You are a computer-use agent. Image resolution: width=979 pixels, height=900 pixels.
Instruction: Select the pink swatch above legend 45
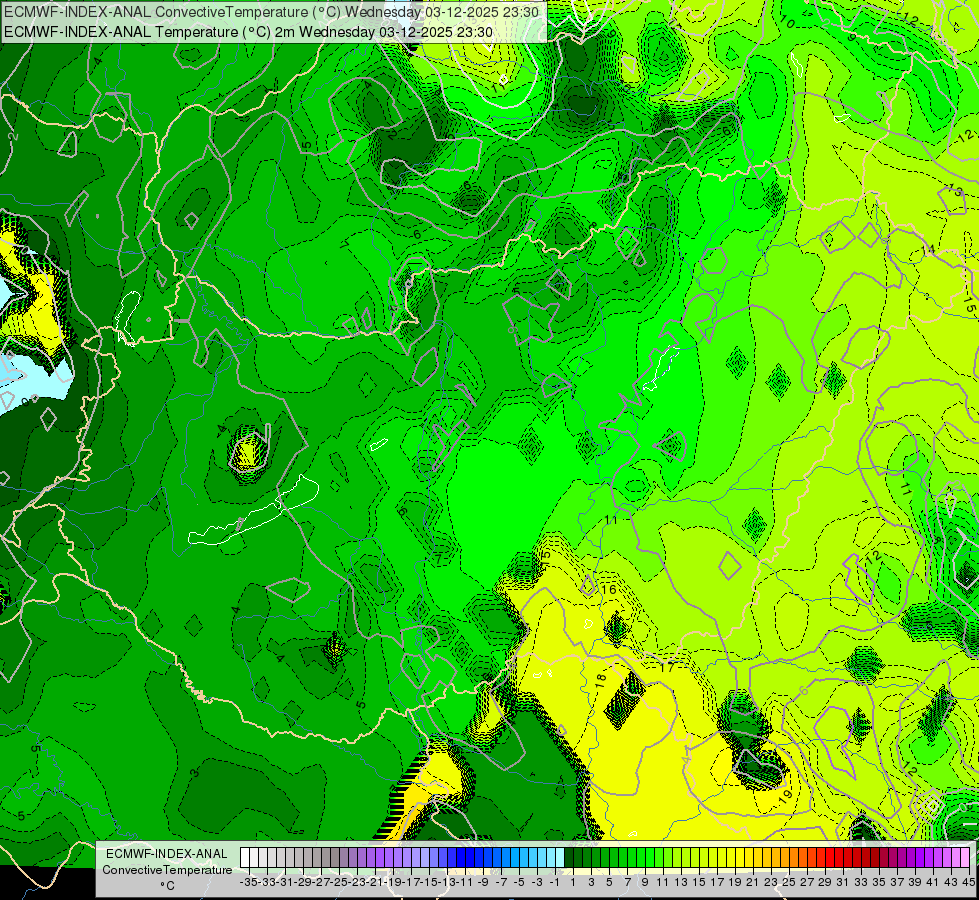(x=965, y=857)
